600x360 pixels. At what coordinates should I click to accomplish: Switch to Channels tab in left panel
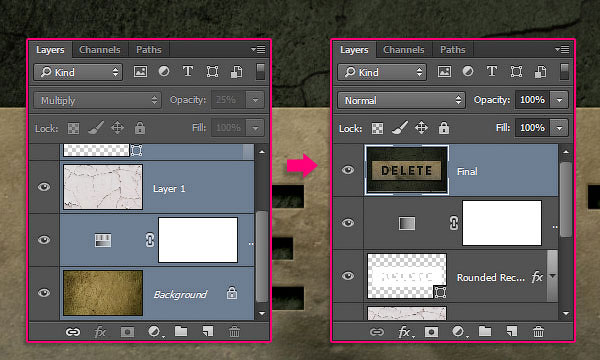pyautogui.click(x=99, y=50)
